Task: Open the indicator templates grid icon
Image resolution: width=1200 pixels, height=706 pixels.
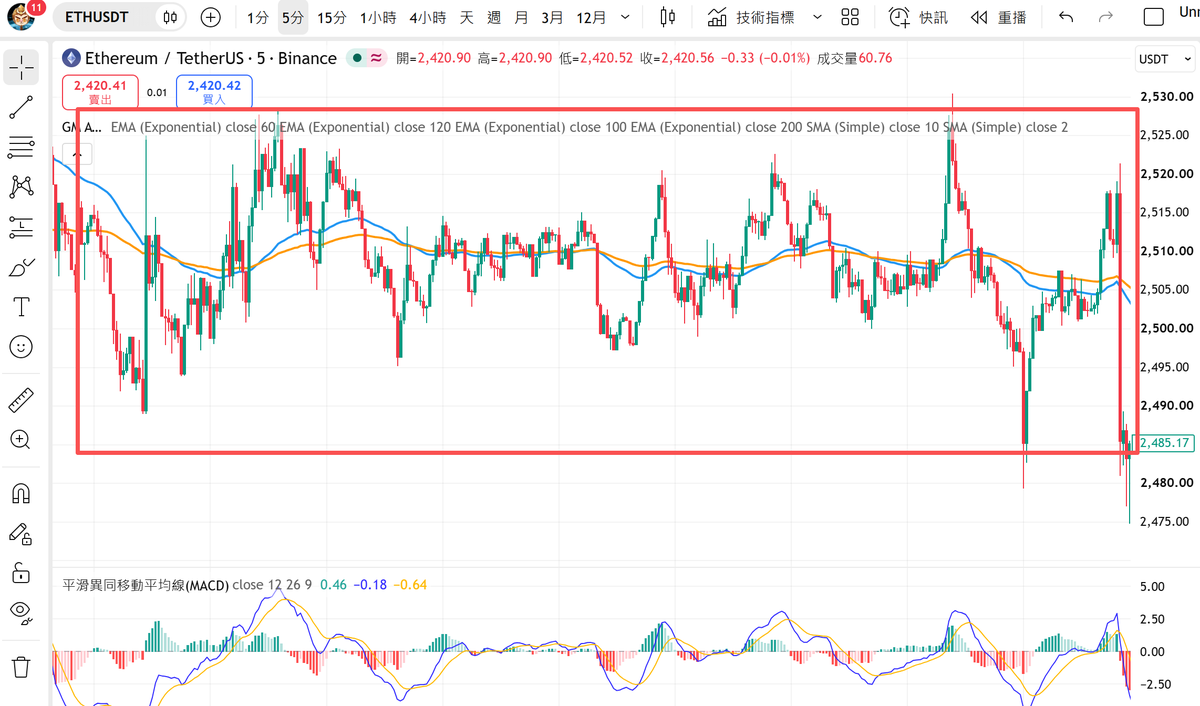Action: point(850,17)
